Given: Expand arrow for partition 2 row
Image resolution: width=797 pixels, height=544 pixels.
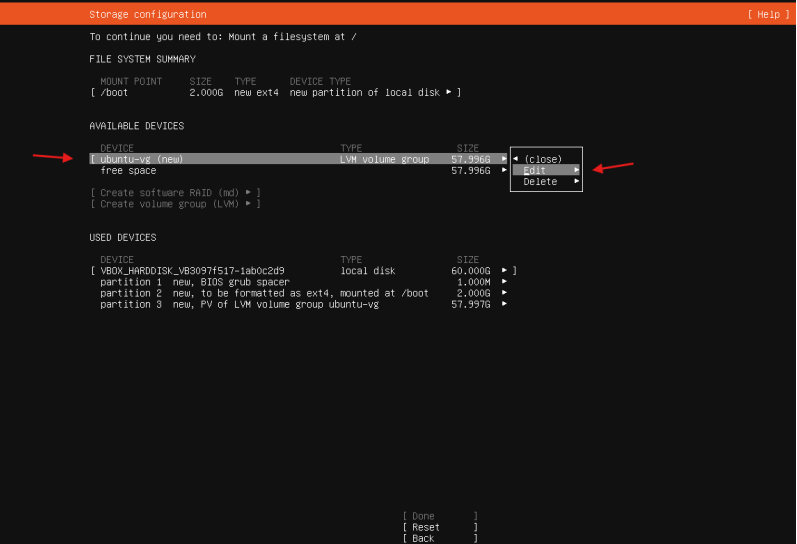Looking at the screenshot, I should tap(503, 293).
